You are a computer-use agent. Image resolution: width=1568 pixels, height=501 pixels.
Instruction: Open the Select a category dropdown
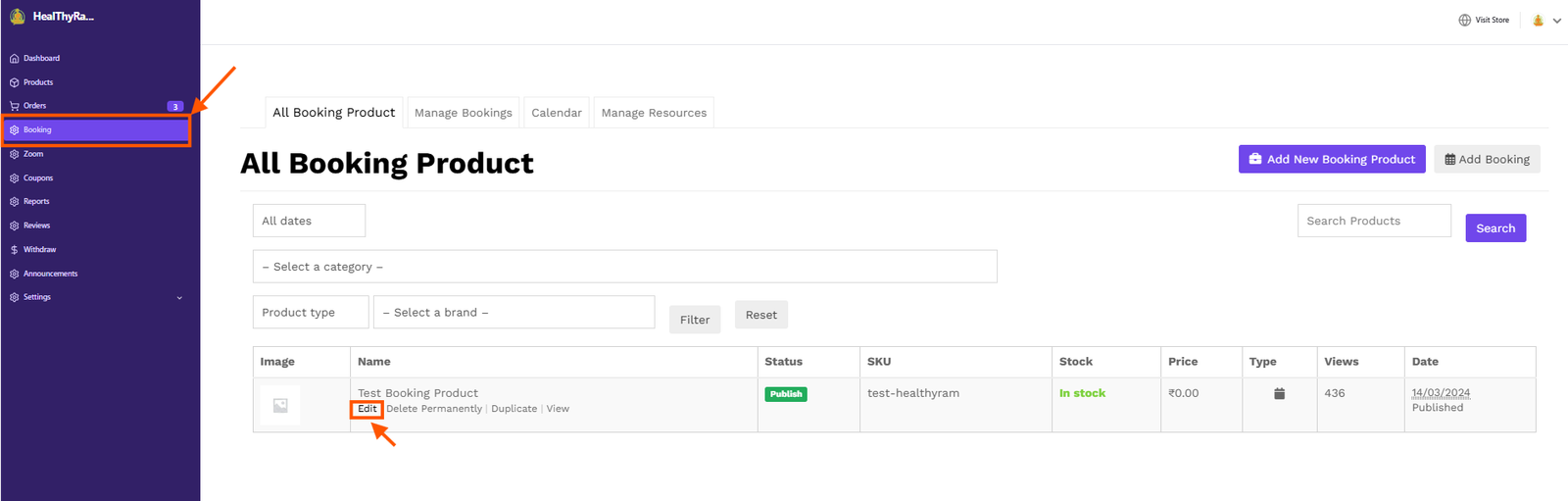click(x=624, y=267)
